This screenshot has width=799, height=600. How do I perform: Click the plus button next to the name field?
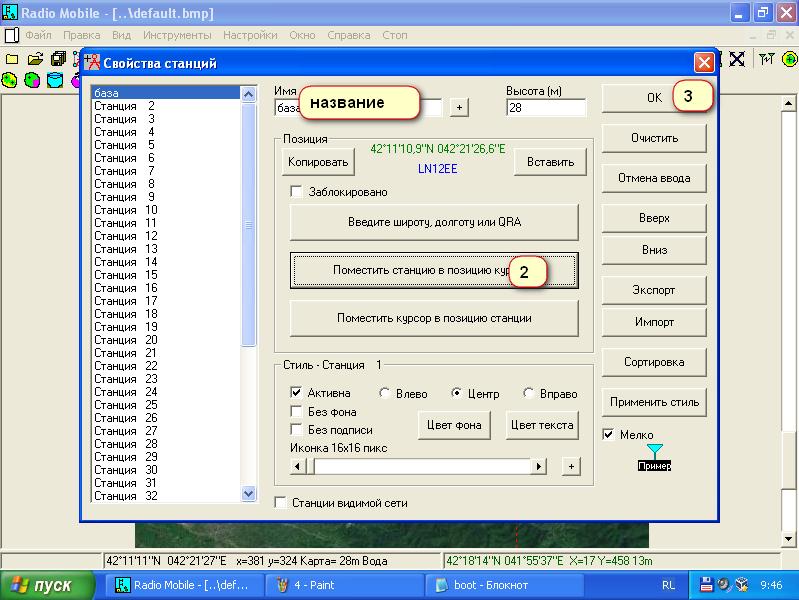(459, 107)
